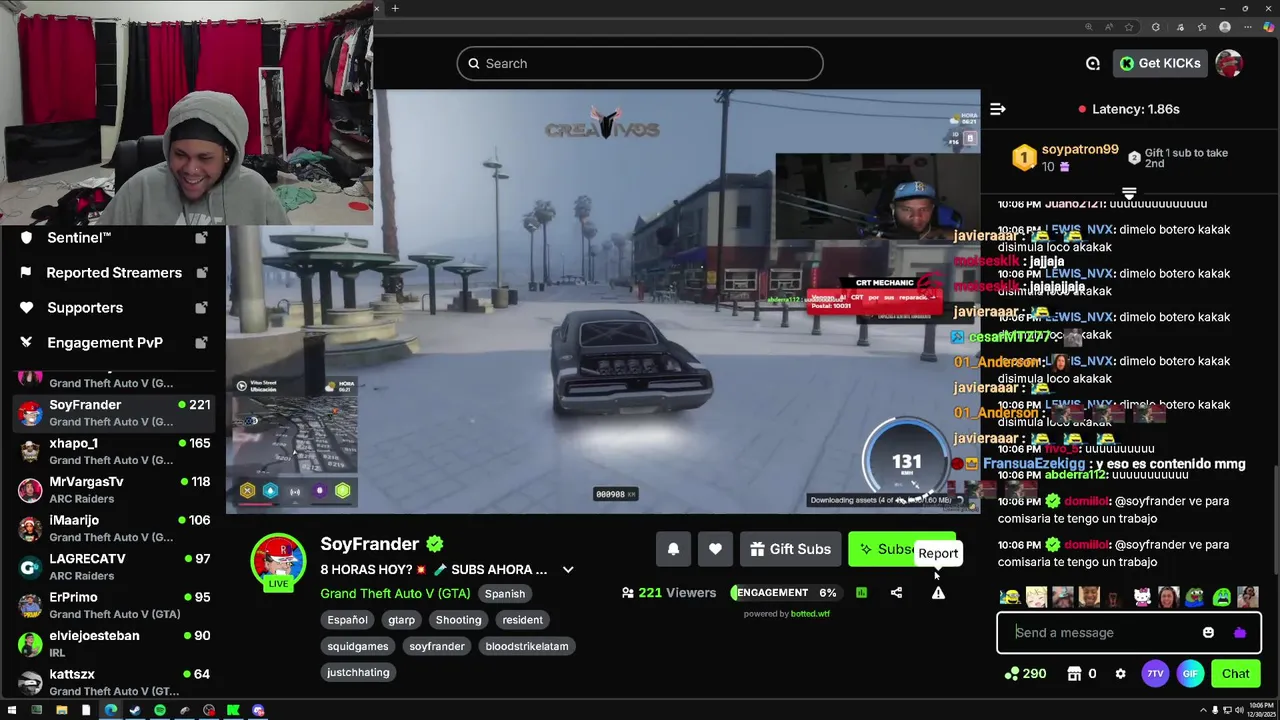Viewport: 1280px width, 720px height.
Task: Click SoyFrander streamer avatar with LIVE badge
Action: 278,562
